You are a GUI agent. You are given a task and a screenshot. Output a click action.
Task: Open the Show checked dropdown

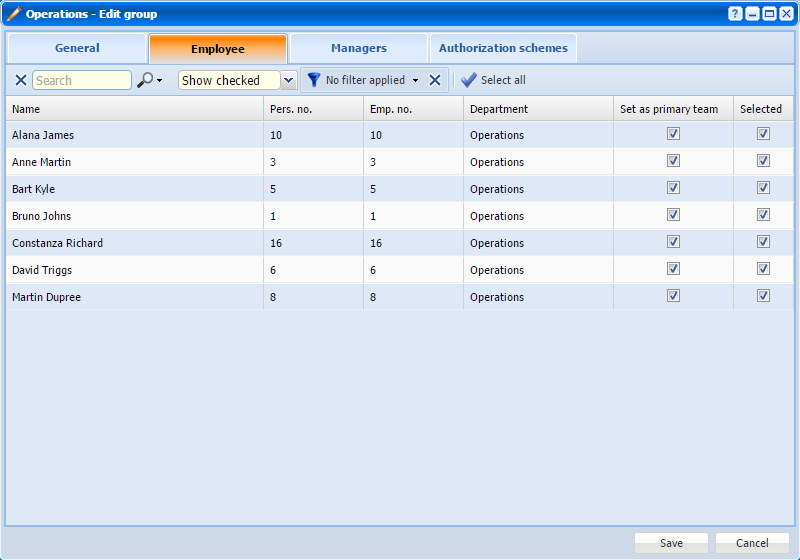click(288, 80)
